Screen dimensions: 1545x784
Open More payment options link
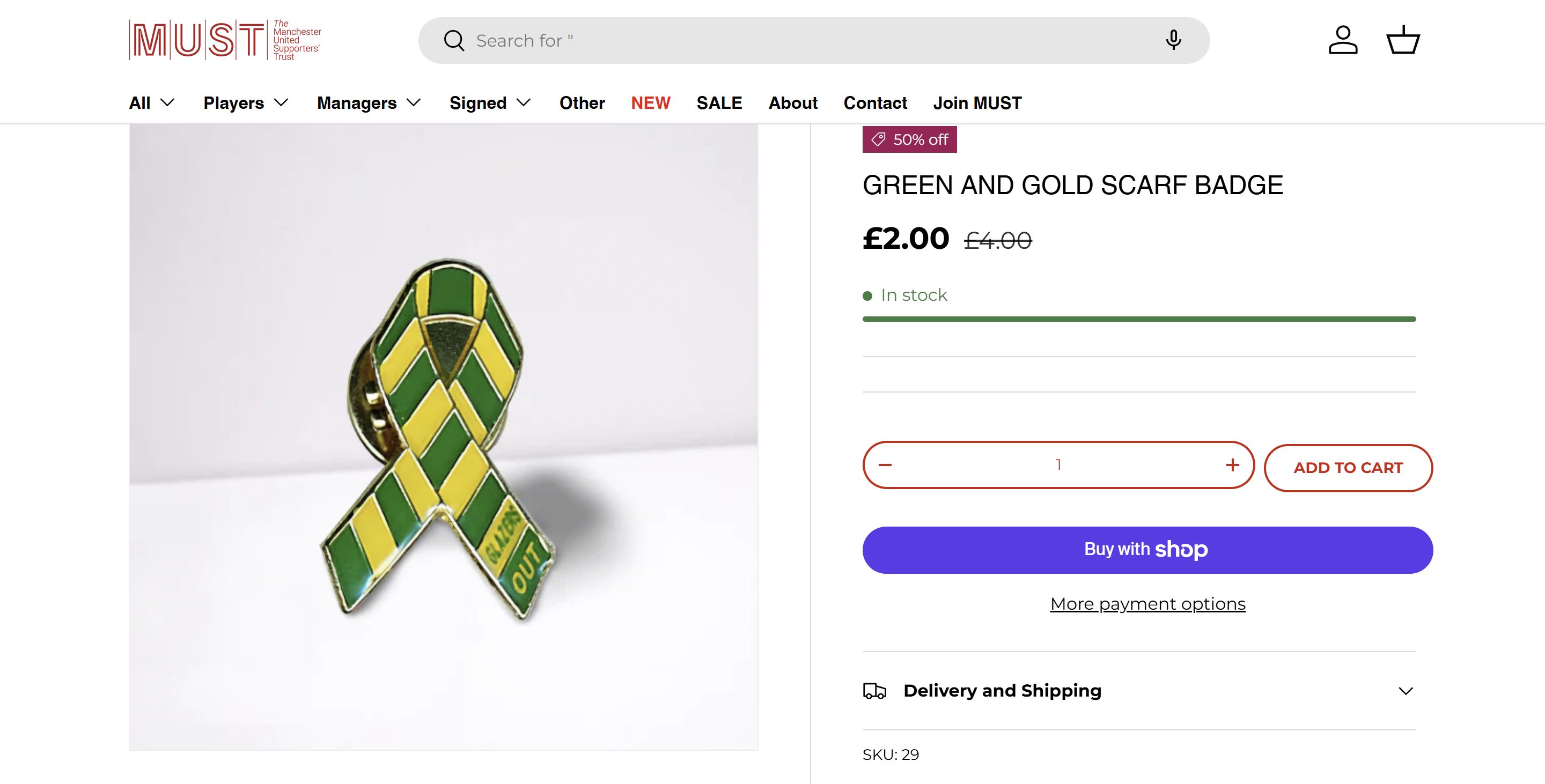tap(1147, 604)
